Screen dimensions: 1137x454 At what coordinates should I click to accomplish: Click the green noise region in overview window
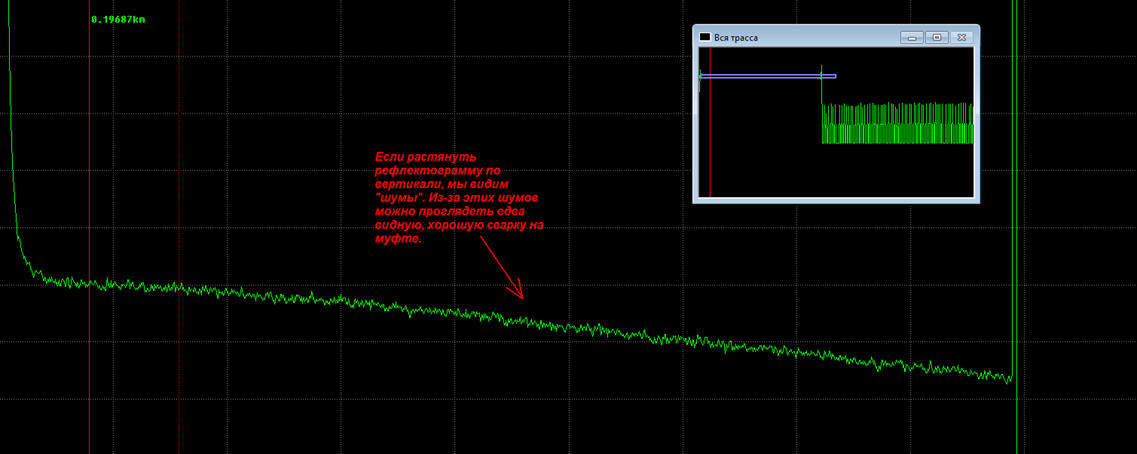pyautogui.click(x=897, y=124)
